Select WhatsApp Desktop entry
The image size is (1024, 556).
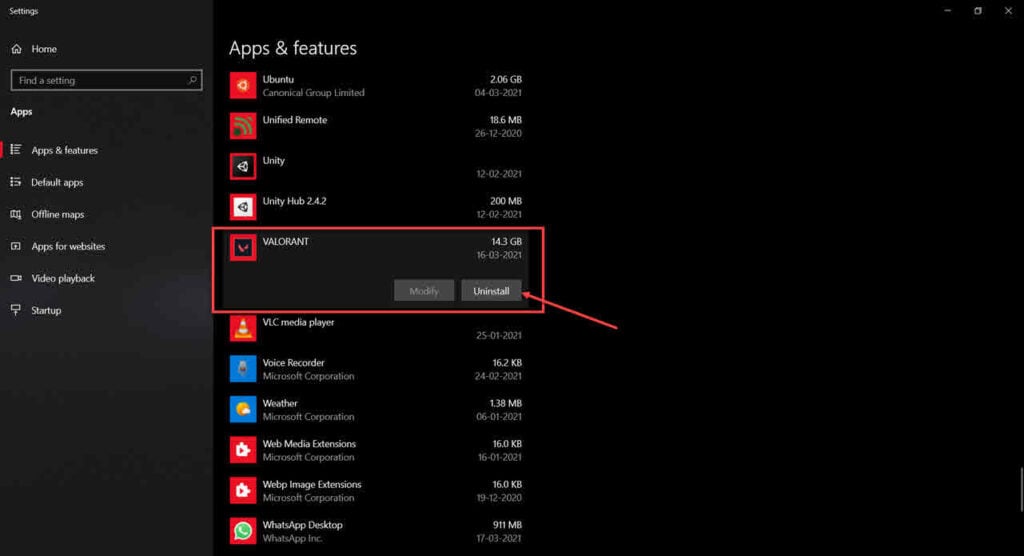click(x=302, y=525)
